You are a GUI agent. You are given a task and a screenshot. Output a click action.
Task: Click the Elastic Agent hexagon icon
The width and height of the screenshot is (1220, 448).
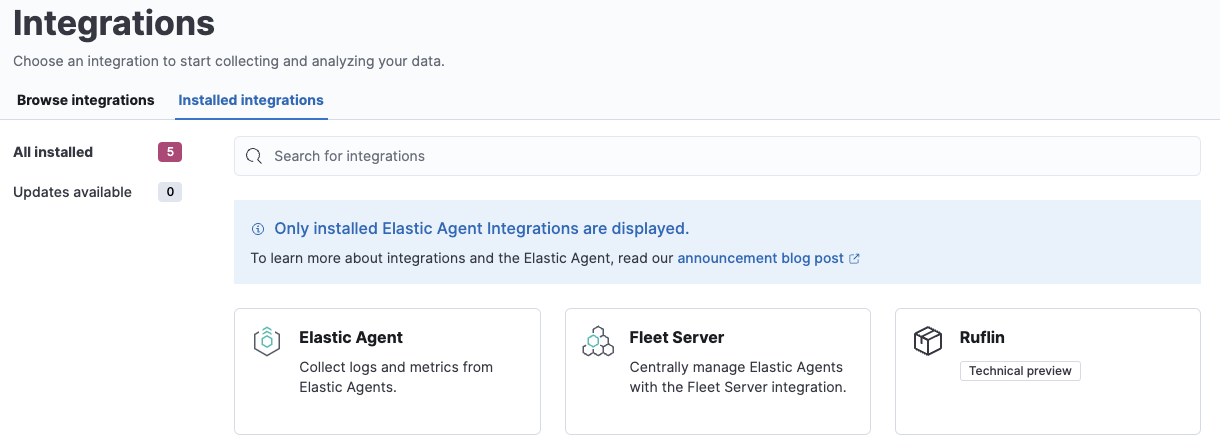(x=266, y=342)
